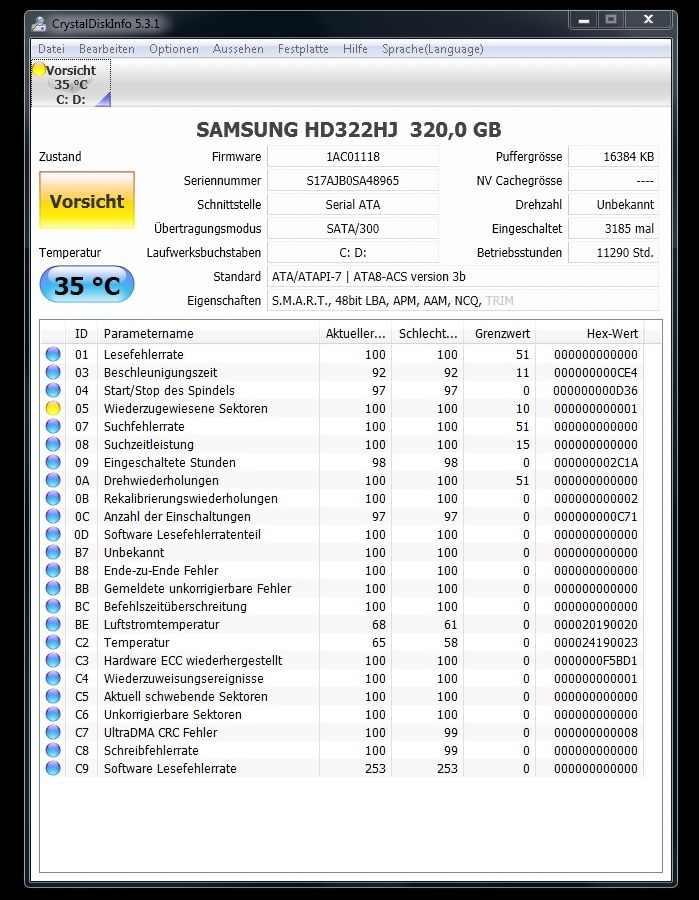
Task: Click status icon for Gemeldete unkorrigierbare Fehler
Action: point(53,588)
